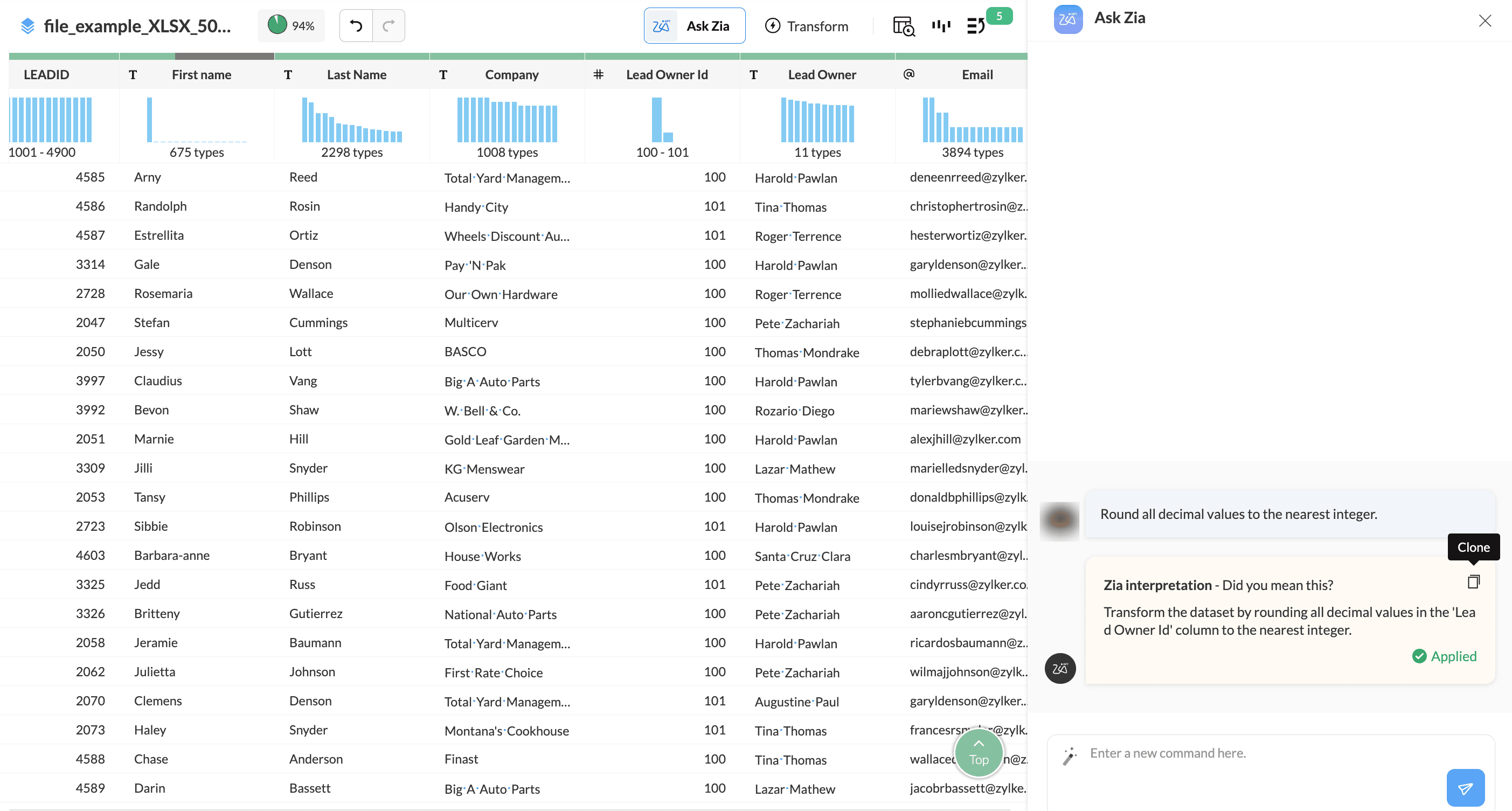Toggle the Ask Zia button
This screenshot has height=811, width=1512.
click(695, 26)
